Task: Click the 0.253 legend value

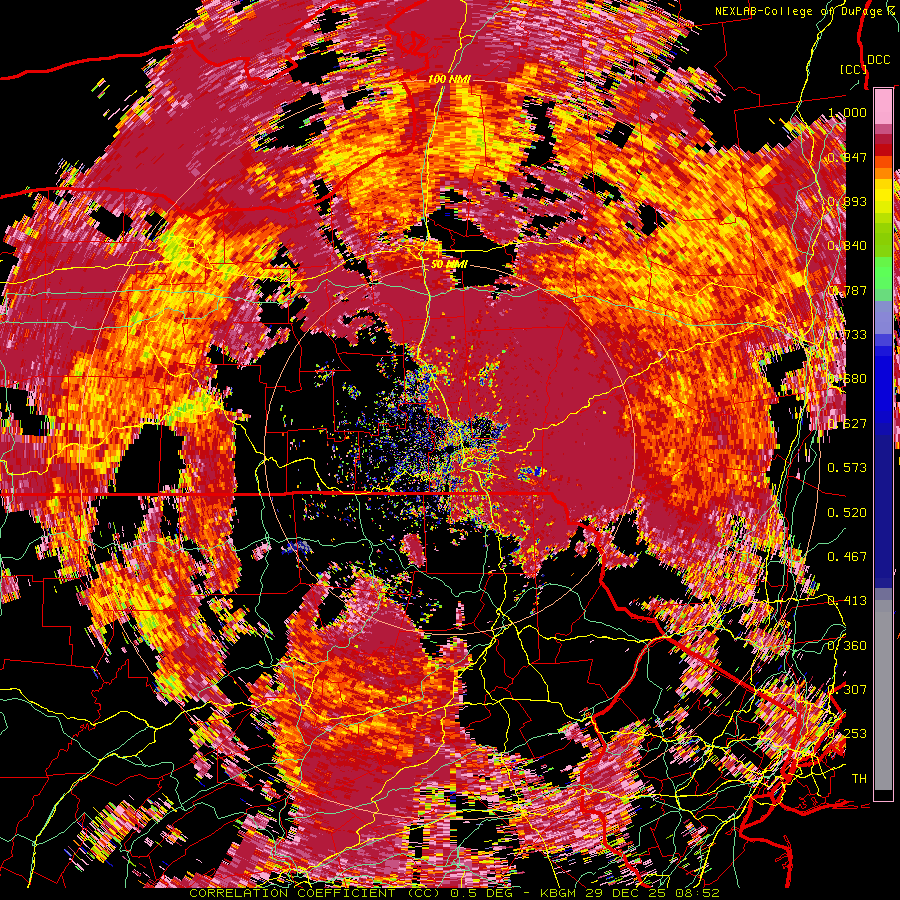Action: (847, 734)
